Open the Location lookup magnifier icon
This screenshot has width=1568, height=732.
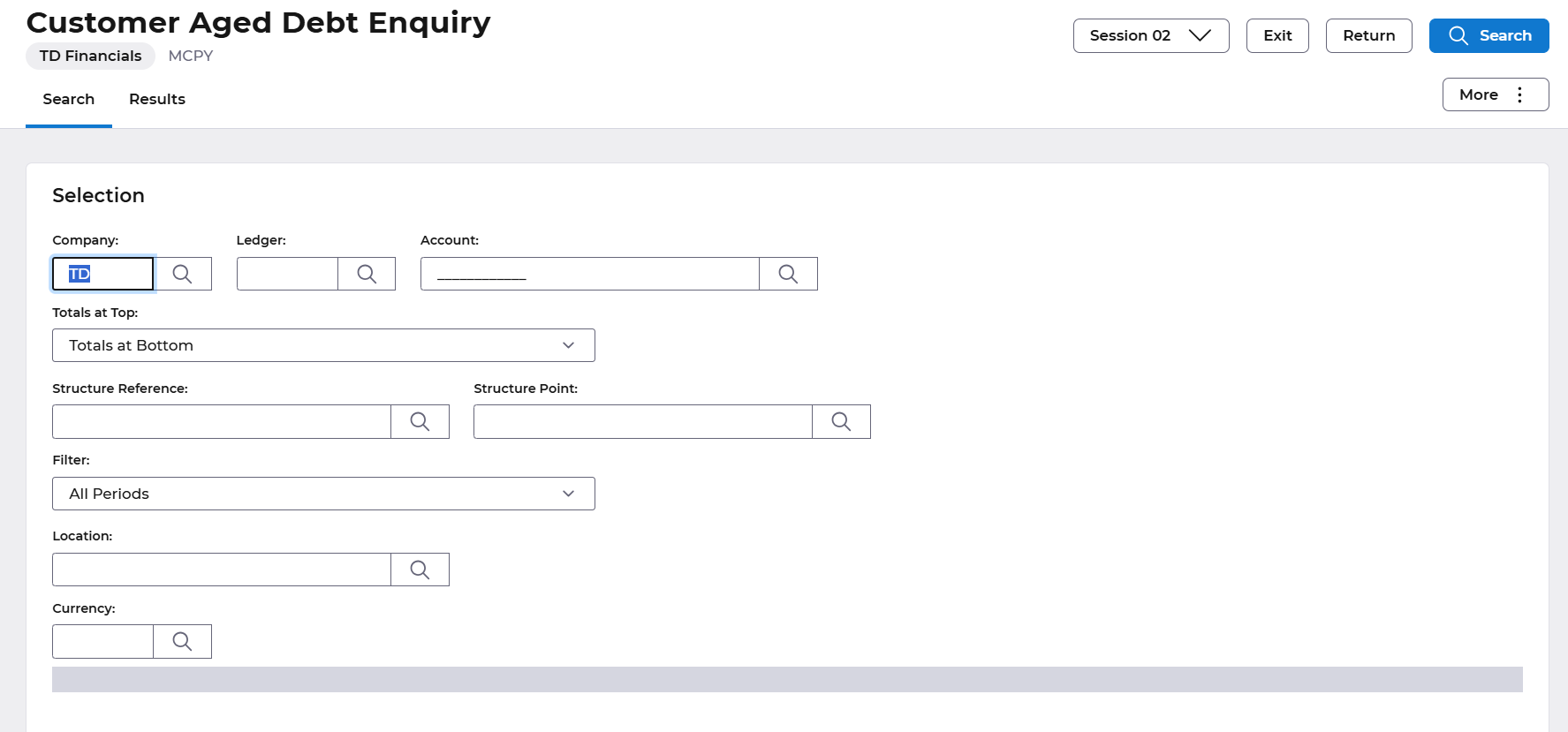[420, 570]
